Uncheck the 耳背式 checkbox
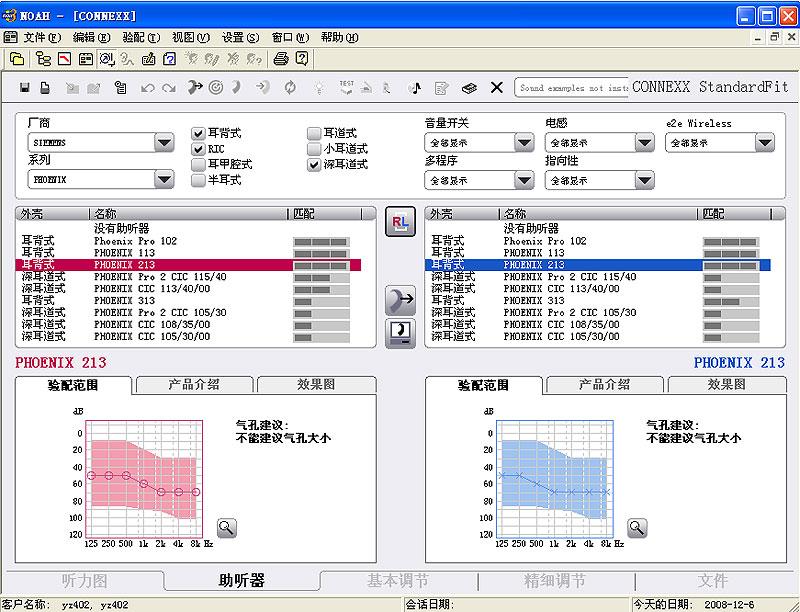 [198, 134]
